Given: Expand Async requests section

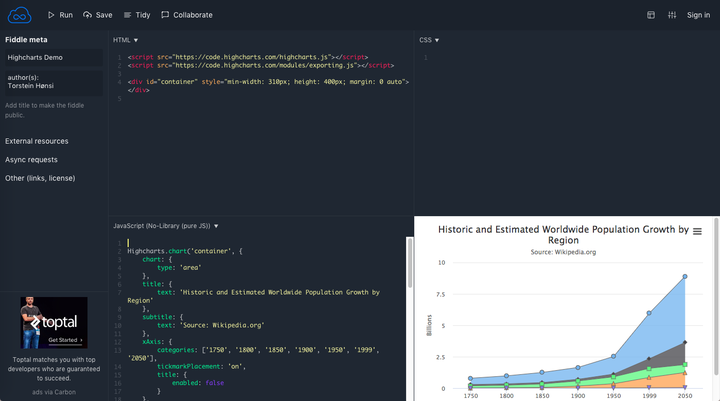Looking at the screenshot, I should [31, 160].
